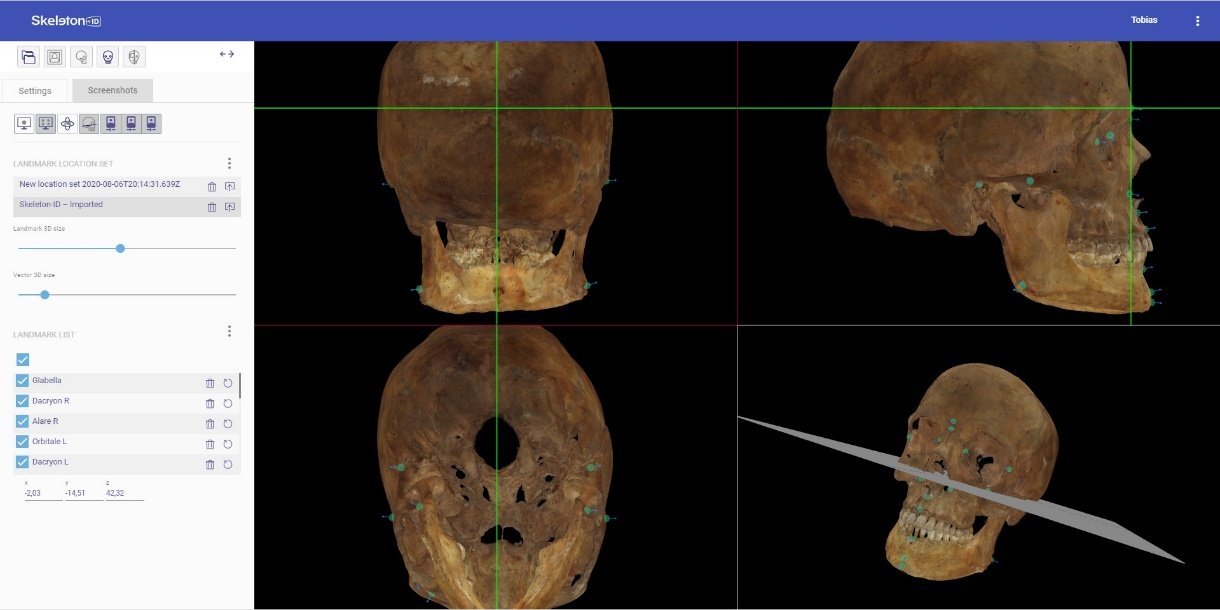Screen dimensions: 1220x610
Task: Open the file browser folder icon
Action: pos(28,57)
